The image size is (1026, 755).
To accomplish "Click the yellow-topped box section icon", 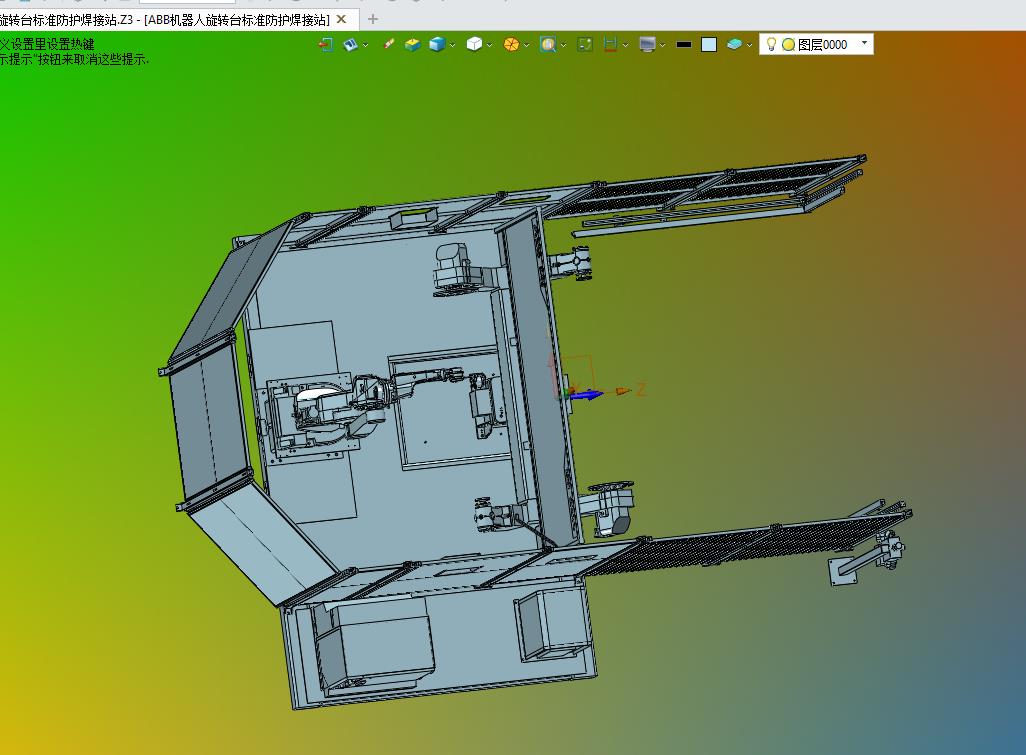I will 413,44.
